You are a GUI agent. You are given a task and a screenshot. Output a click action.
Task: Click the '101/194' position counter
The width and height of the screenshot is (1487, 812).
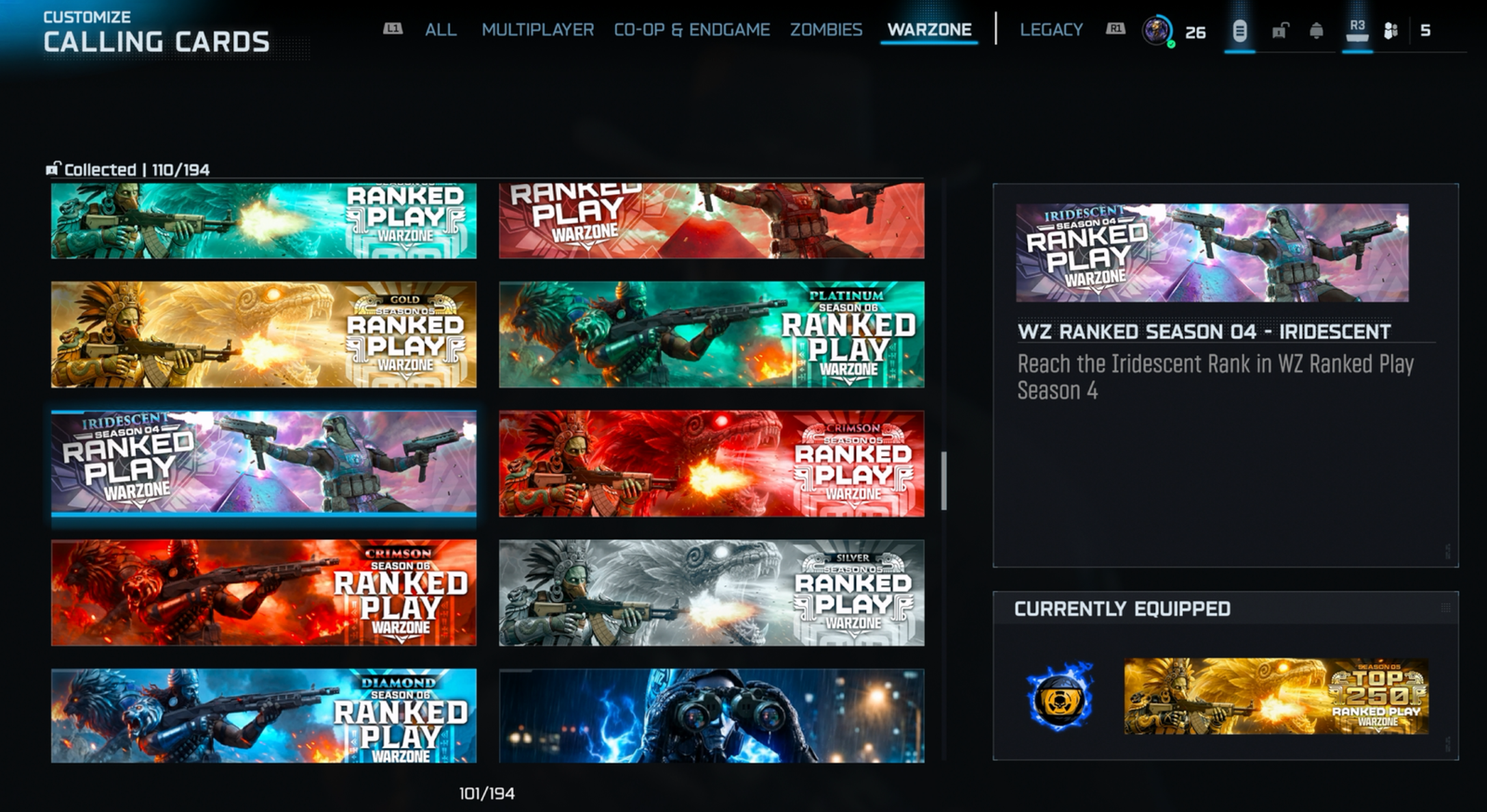(x=487, y=793)
